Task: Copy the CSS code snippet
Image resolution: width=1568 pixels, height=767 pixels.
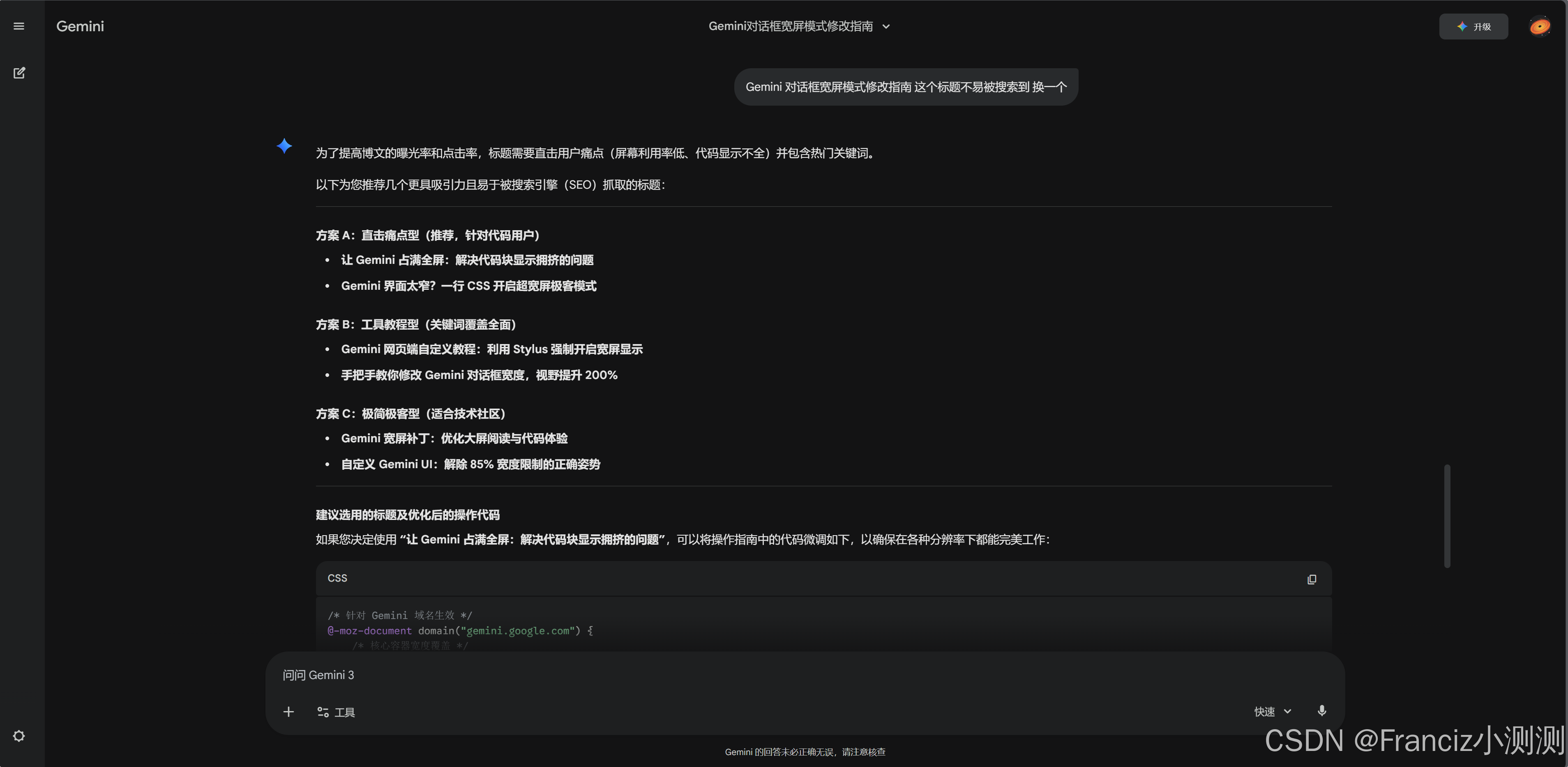Action: click(1312, 579)
